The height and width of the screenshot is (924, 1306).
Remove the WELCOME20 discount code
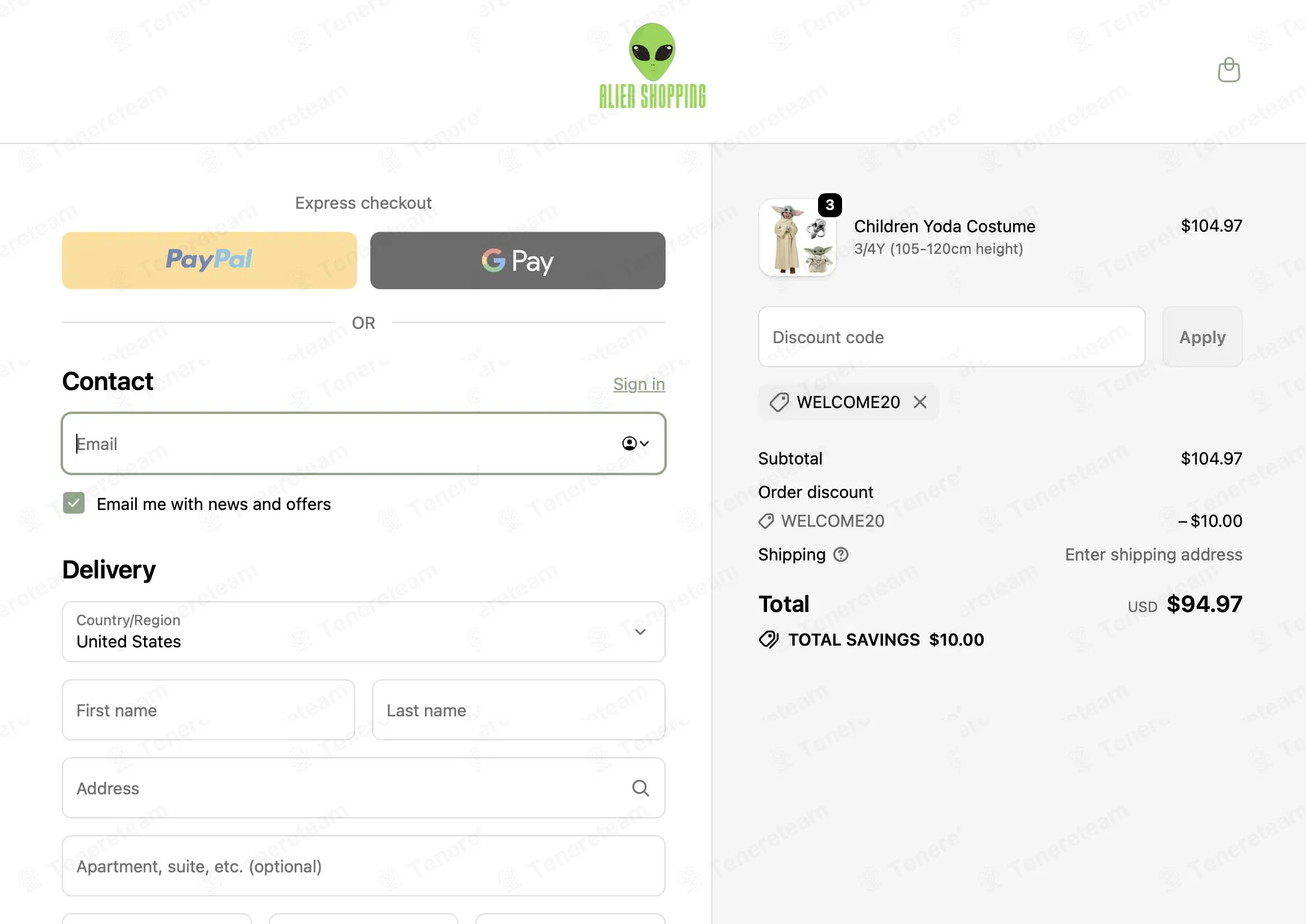920,402
